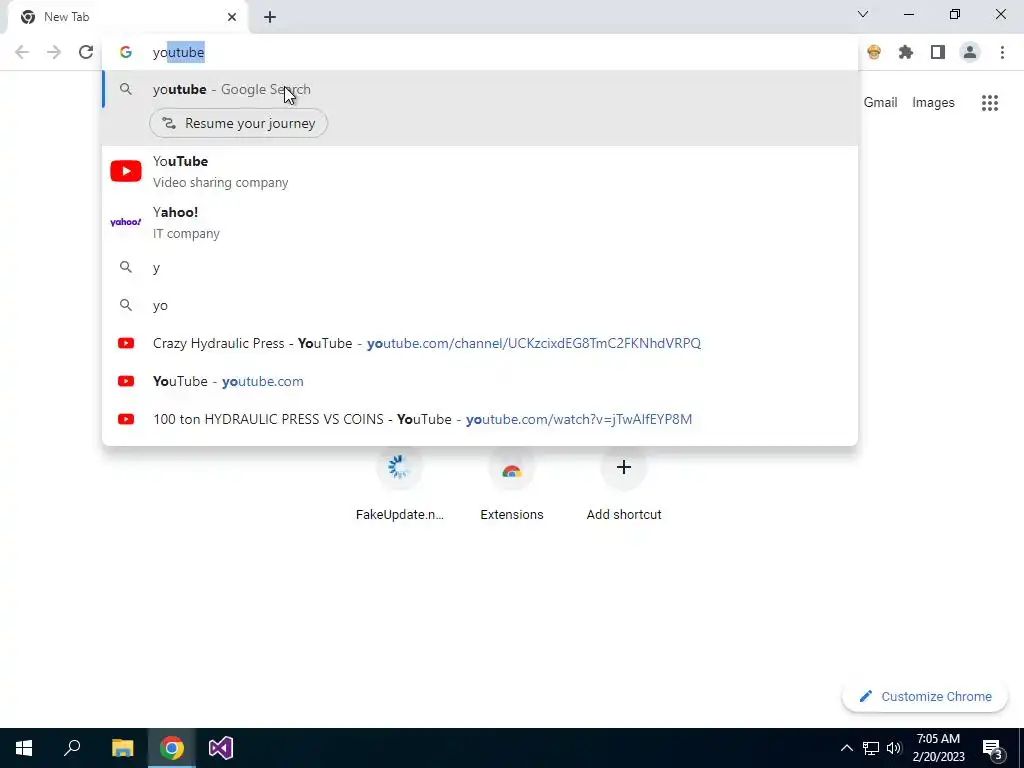
Task: Click the purple Yahoo logo icon
Action: [x=125, y=222]
